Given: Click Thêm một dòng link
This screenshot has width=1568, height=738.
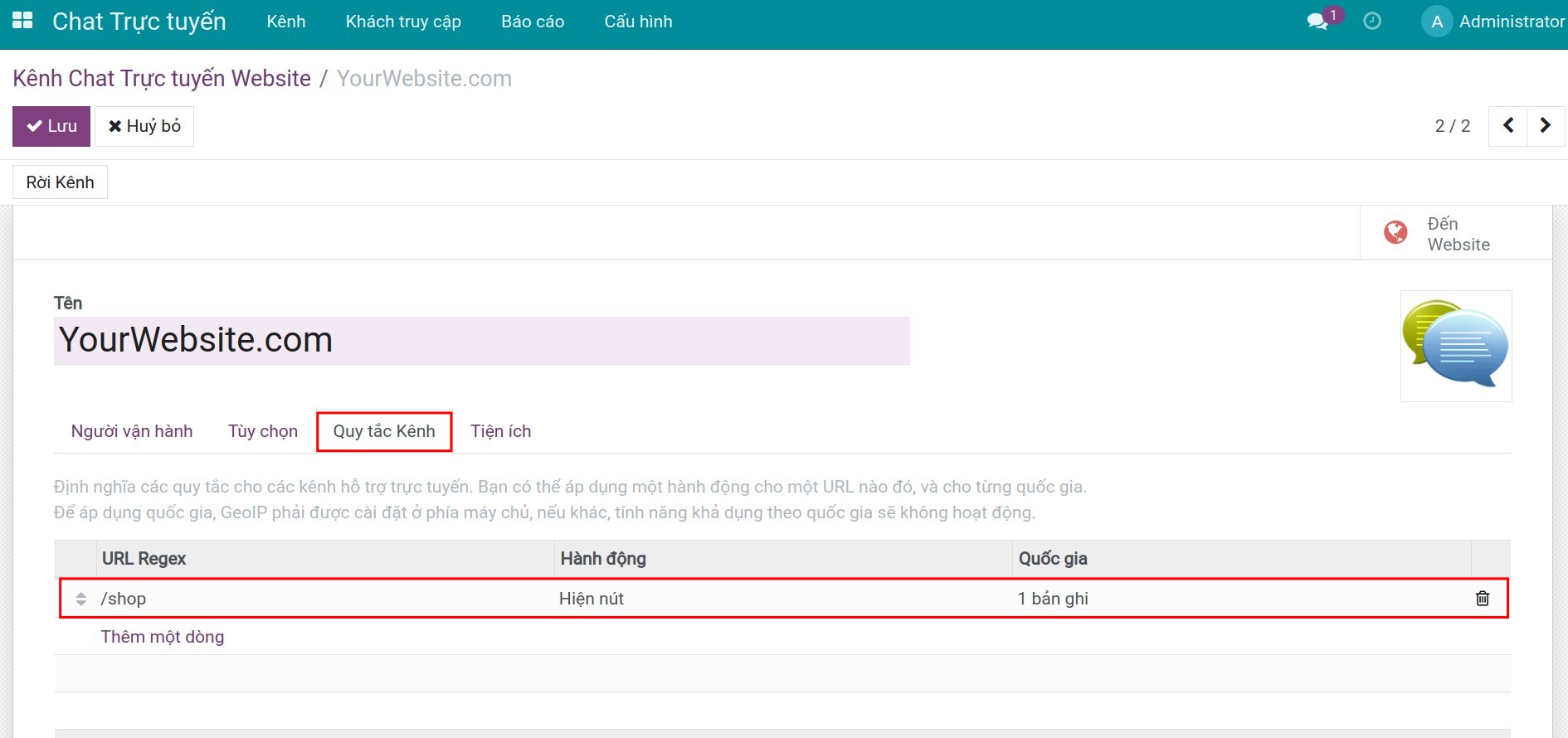Looking at the screenshot, I should click(163, 637).
